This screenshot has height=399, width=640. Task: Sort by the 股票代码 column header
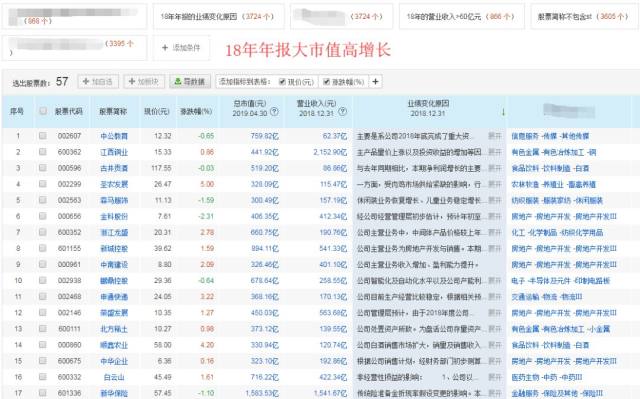[69, 111]
